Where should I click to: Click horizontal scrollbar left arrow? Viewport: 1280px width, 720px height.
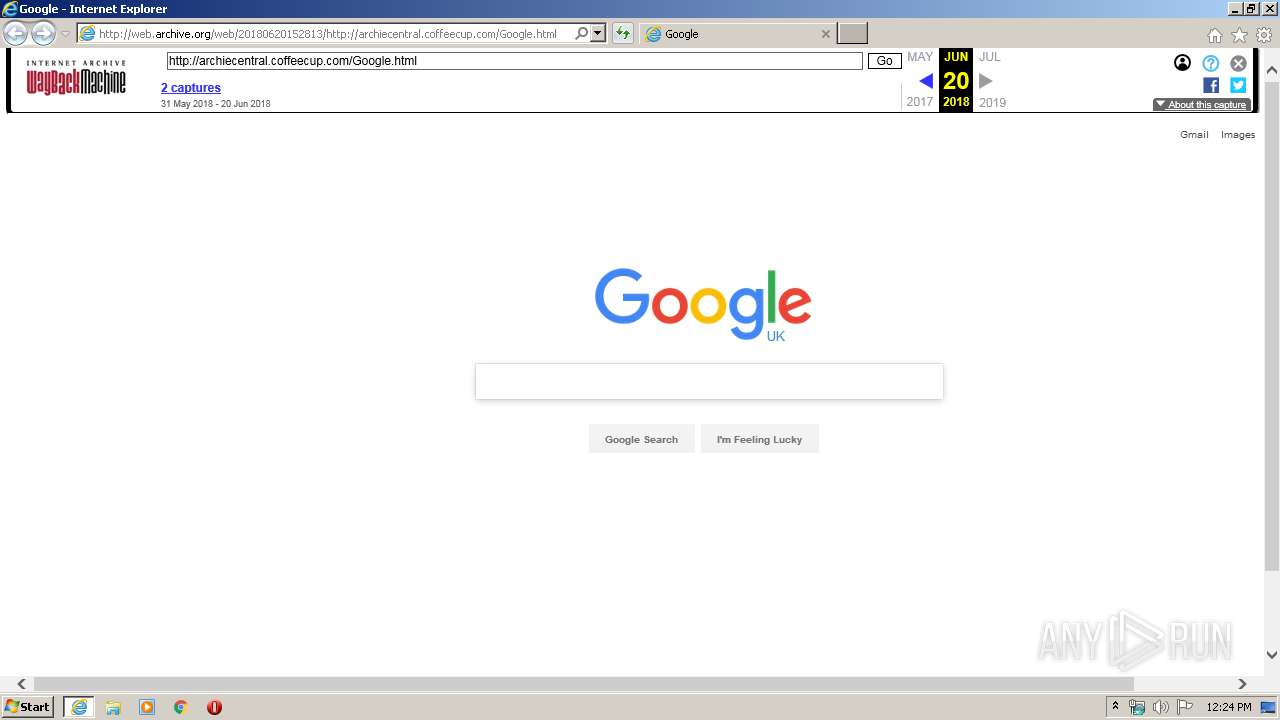[x=22, y=684]
